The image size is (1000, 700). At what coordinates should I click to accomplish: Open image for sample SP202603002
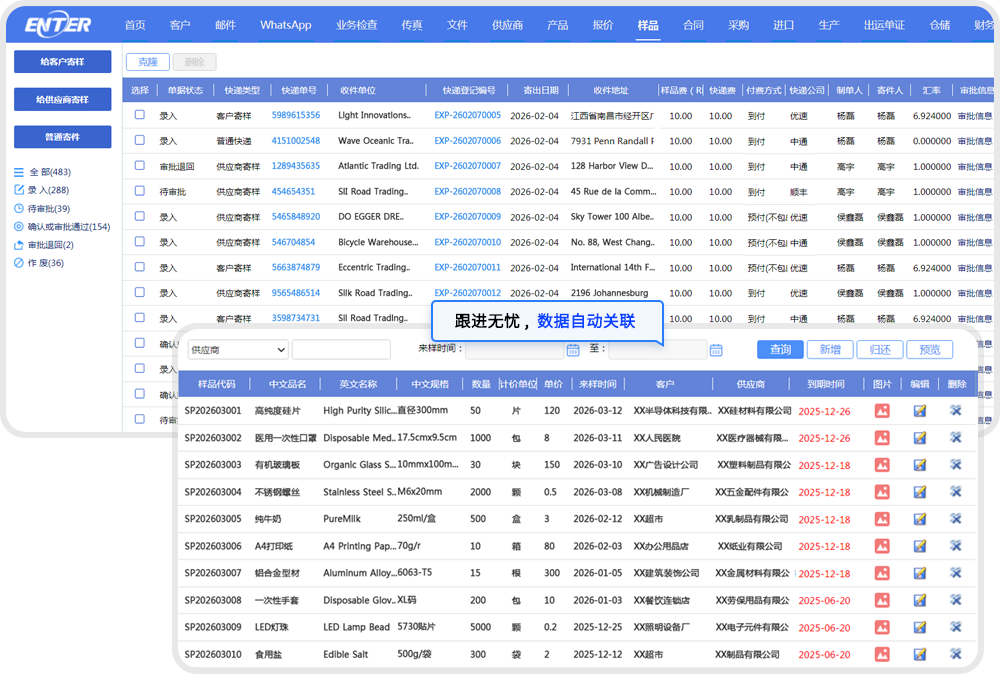pyautogui.click(x=882, y=438)
